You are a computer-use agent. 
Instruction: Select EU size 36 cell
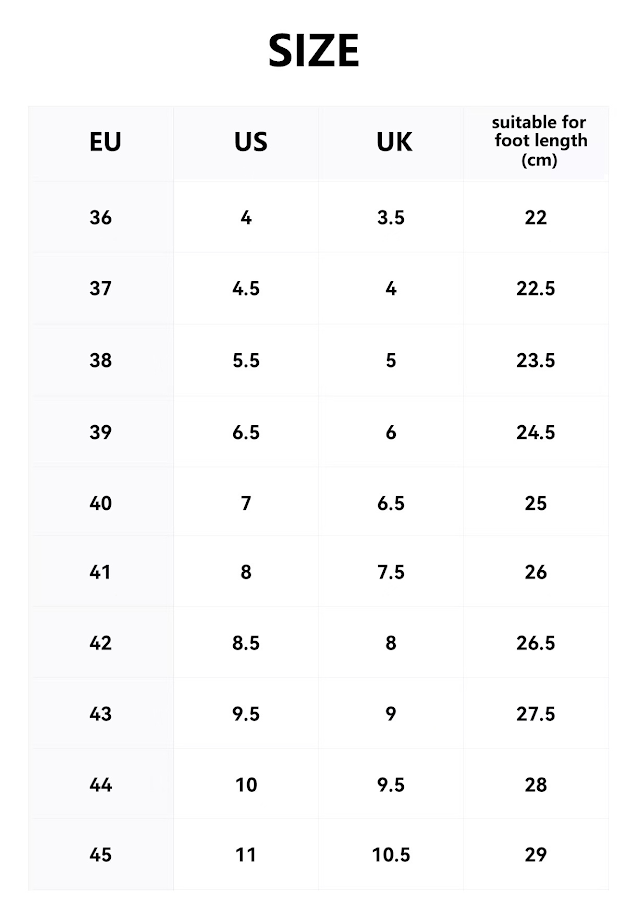(x=101, y=217)
